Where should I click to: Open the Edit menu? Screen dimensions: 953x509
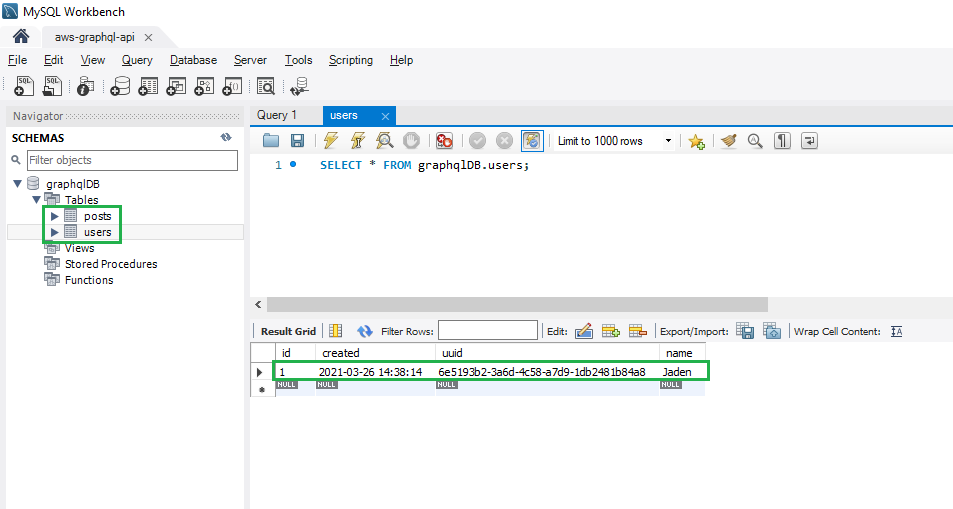point(53,60)
